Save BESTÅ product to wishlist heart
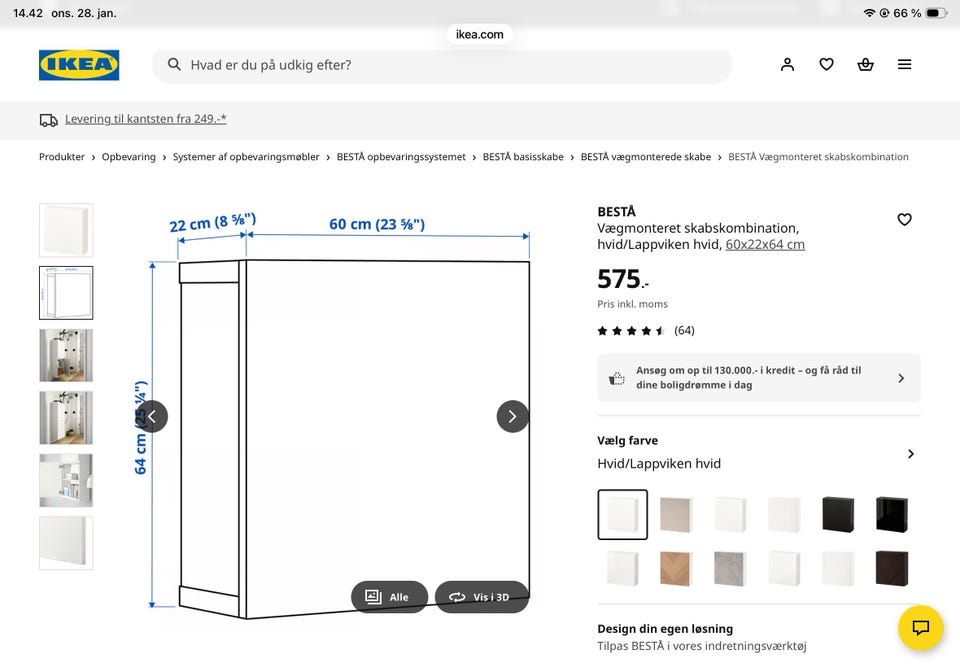Viewport: 960px width, 667px height. pyautogui.click(x=904, y=220)
